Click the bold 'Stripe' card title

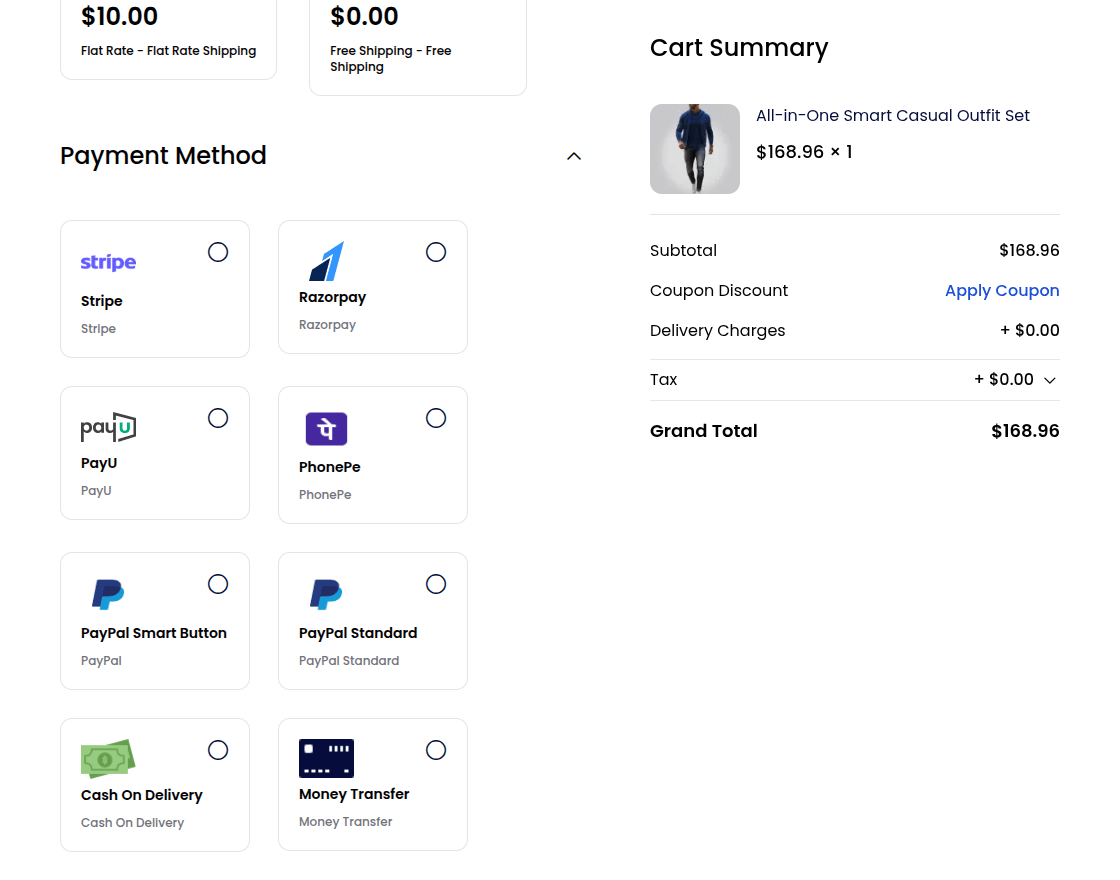101,301
